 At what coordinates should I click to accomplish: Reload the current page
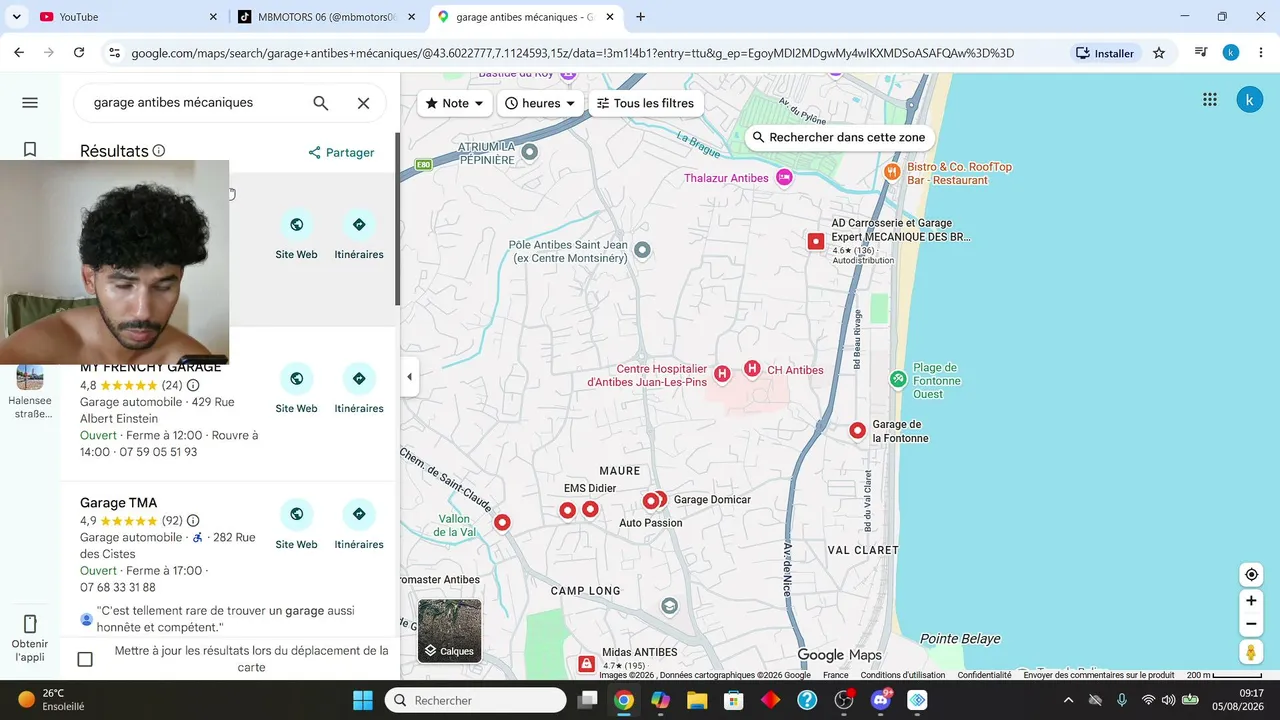pos(79,53)
